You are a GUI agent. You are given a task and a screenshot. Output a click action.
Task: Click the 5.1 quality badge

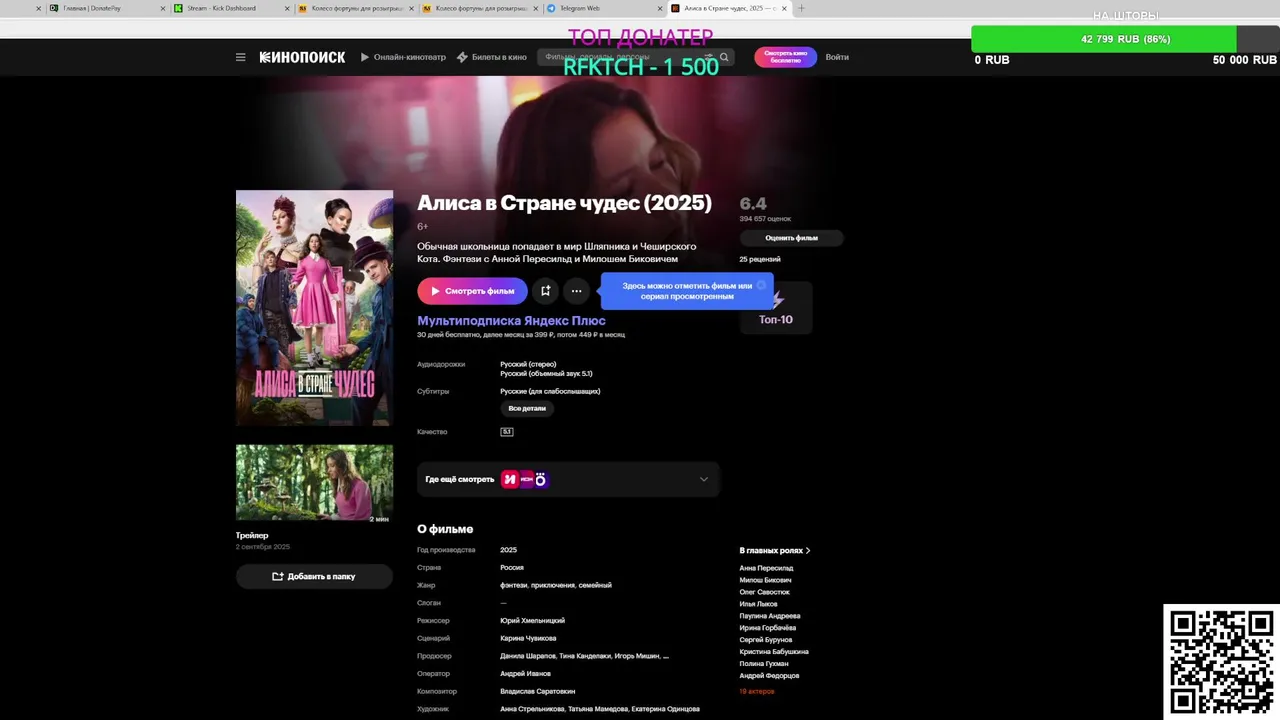[507, 432]
